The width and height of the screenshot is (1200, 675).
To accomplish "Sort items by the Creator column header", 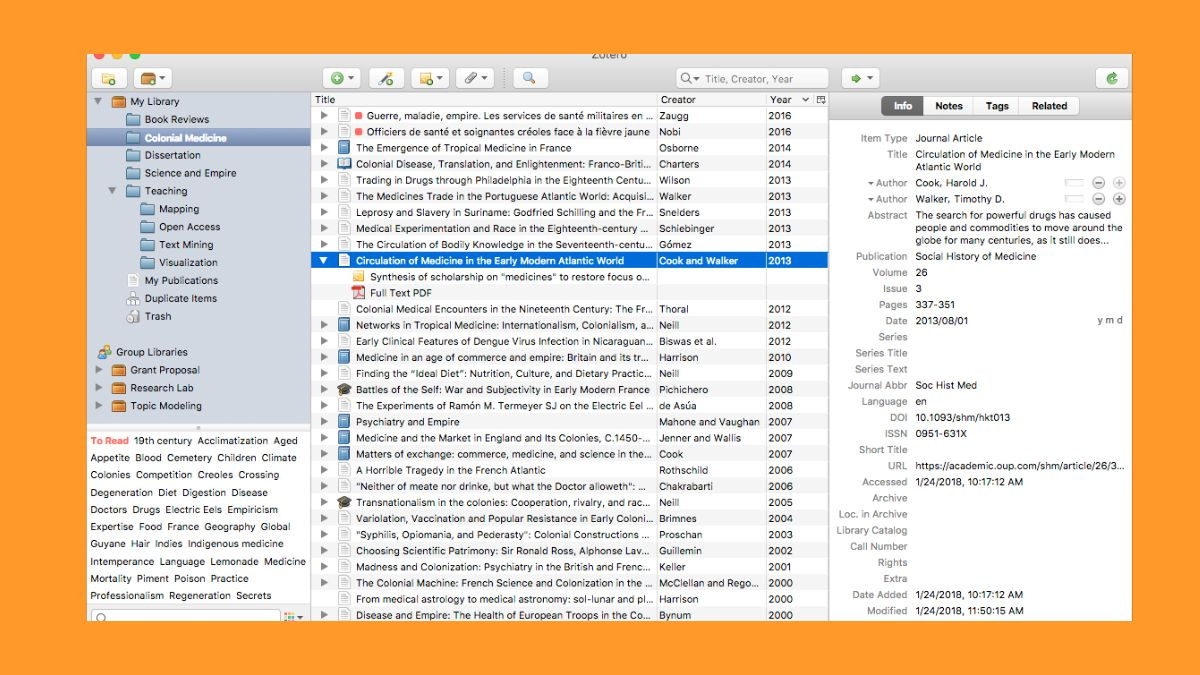I will 711,100.
